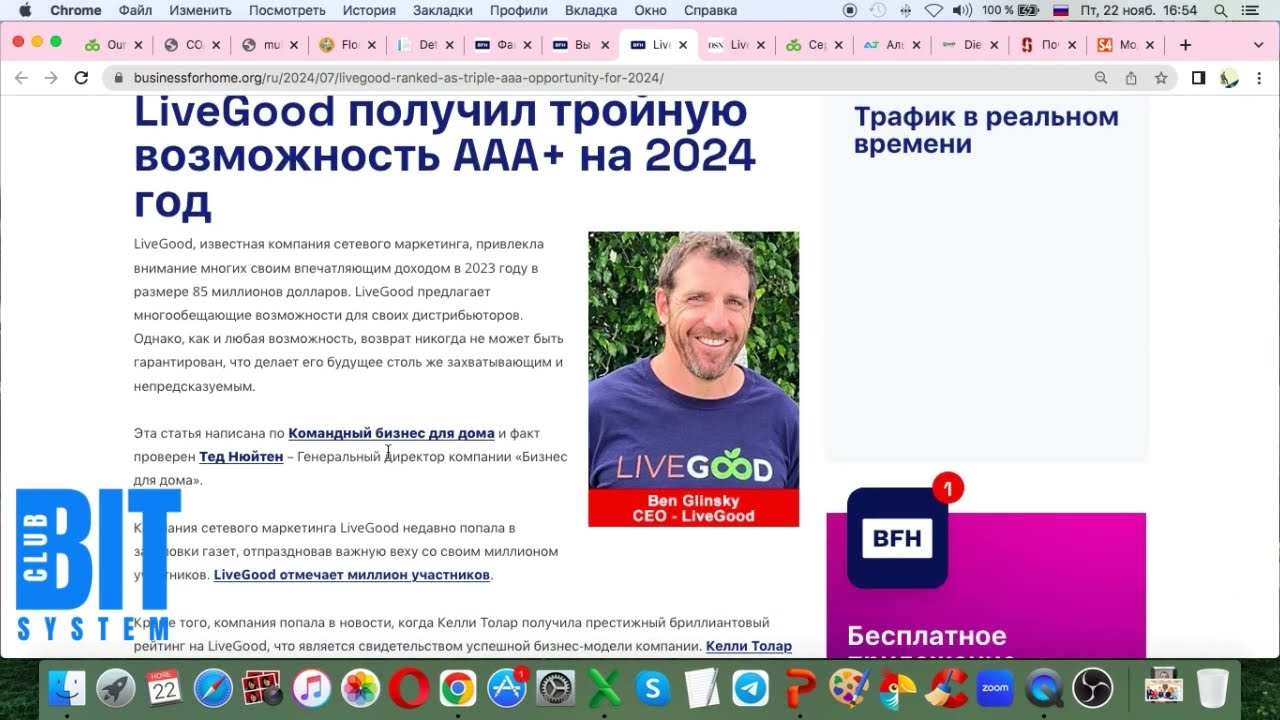Click the headline 'LiveGood получил тройную' text

click(441, 111)
